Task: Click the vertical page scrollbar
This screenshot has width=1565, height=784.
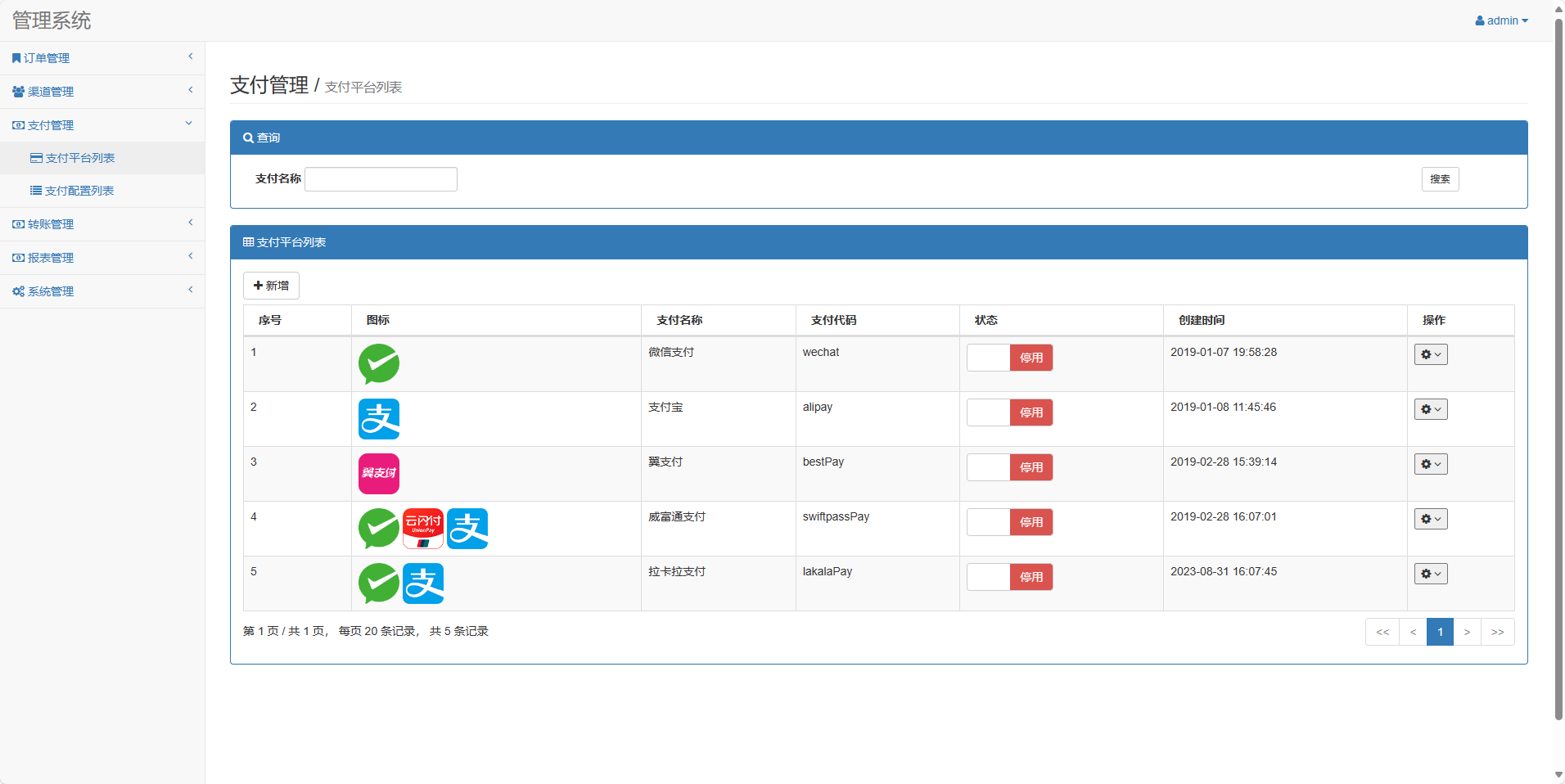Action: (1558, 368)
